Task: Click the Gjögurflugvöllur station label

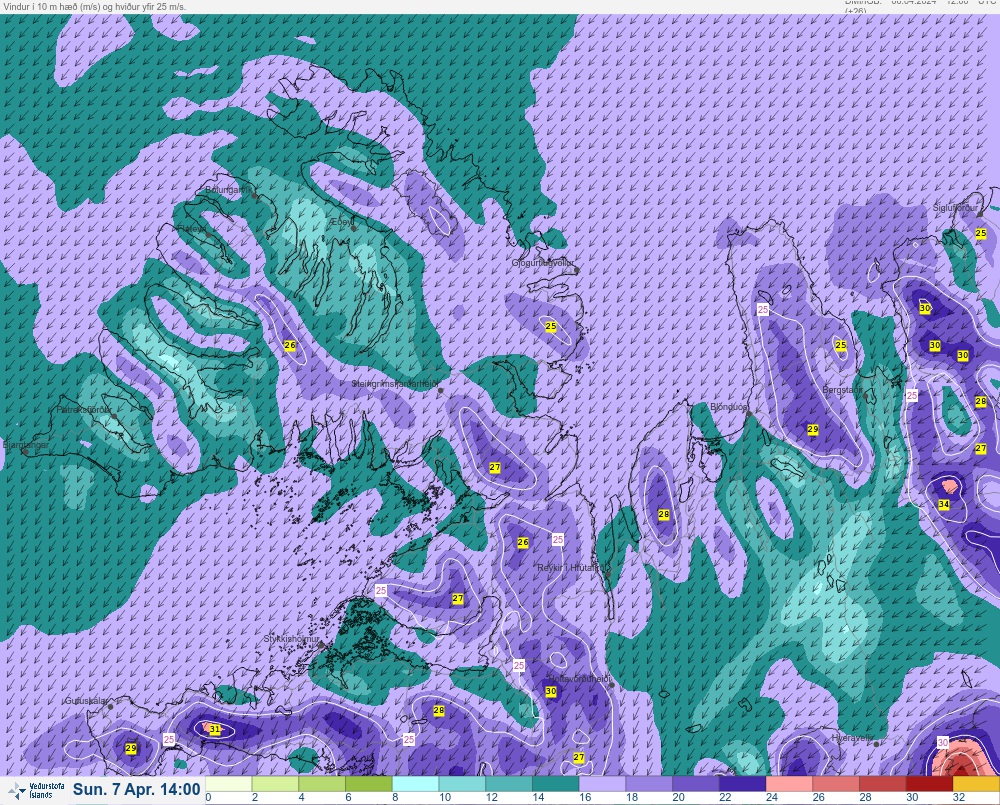Action: coord(543,263)
